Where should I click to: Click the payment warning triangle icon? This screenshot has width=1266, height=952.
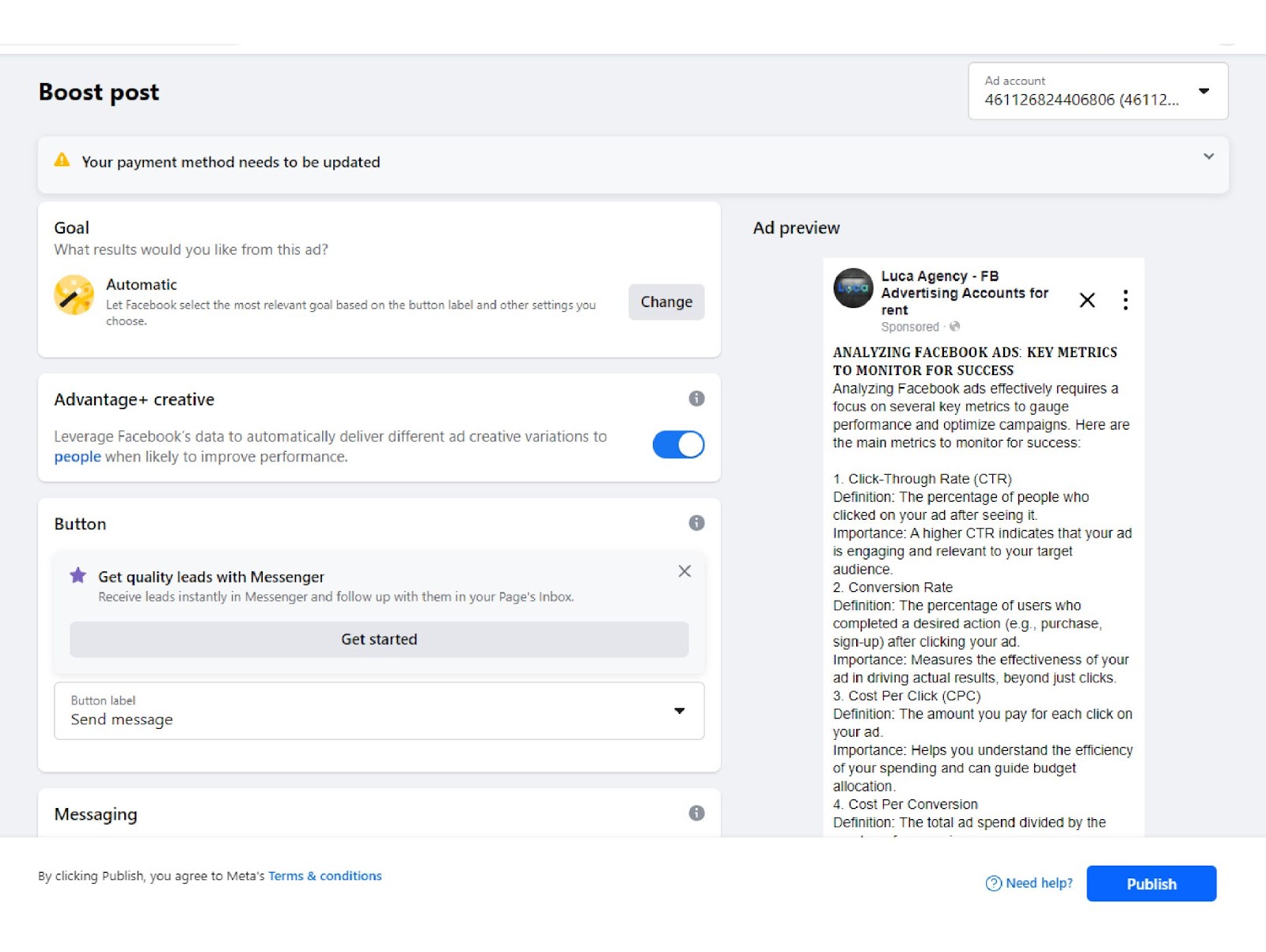(x=62, y=161)
